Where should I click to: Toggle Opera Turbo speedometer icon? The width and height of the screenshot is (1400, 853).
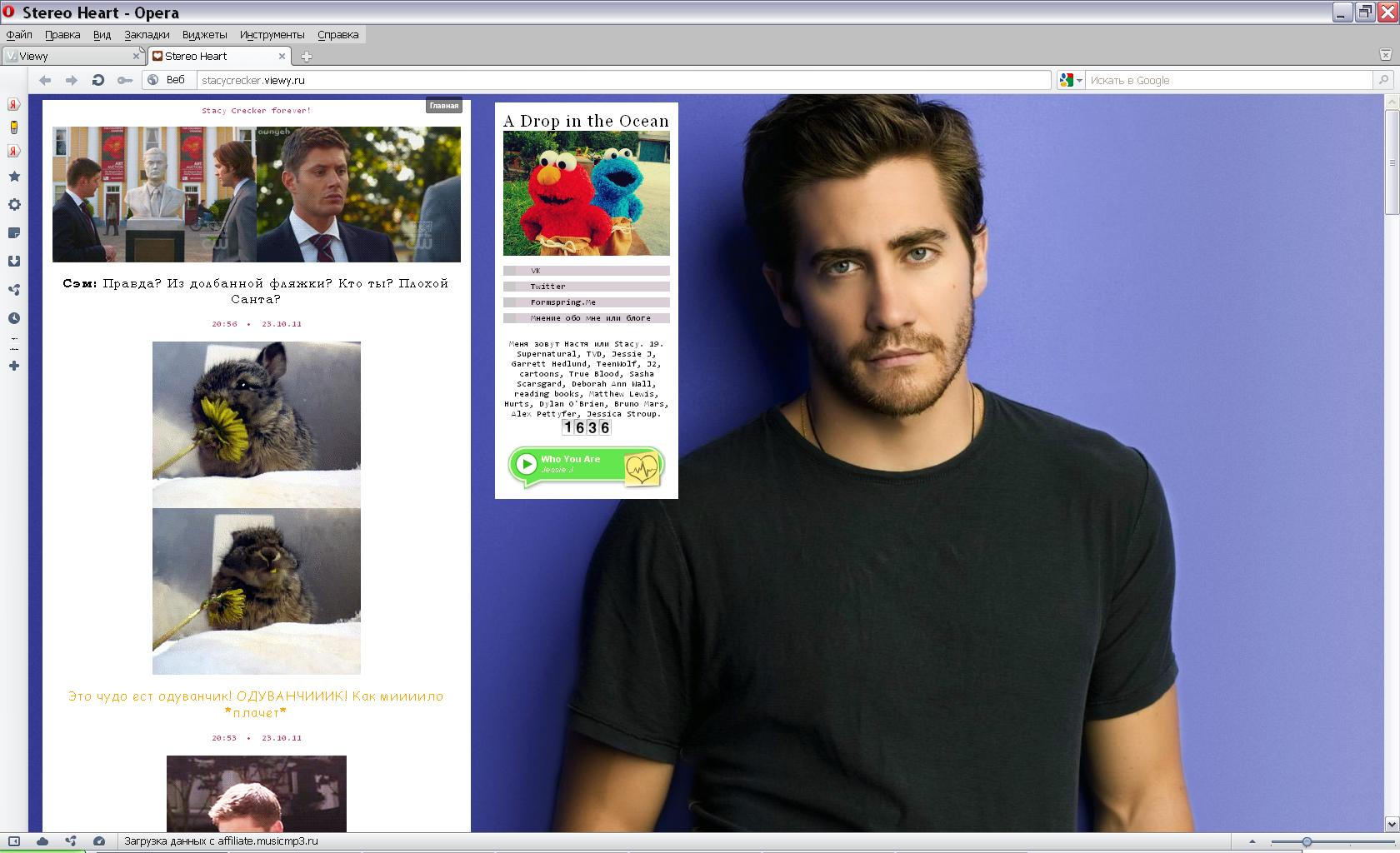point(99,841)
